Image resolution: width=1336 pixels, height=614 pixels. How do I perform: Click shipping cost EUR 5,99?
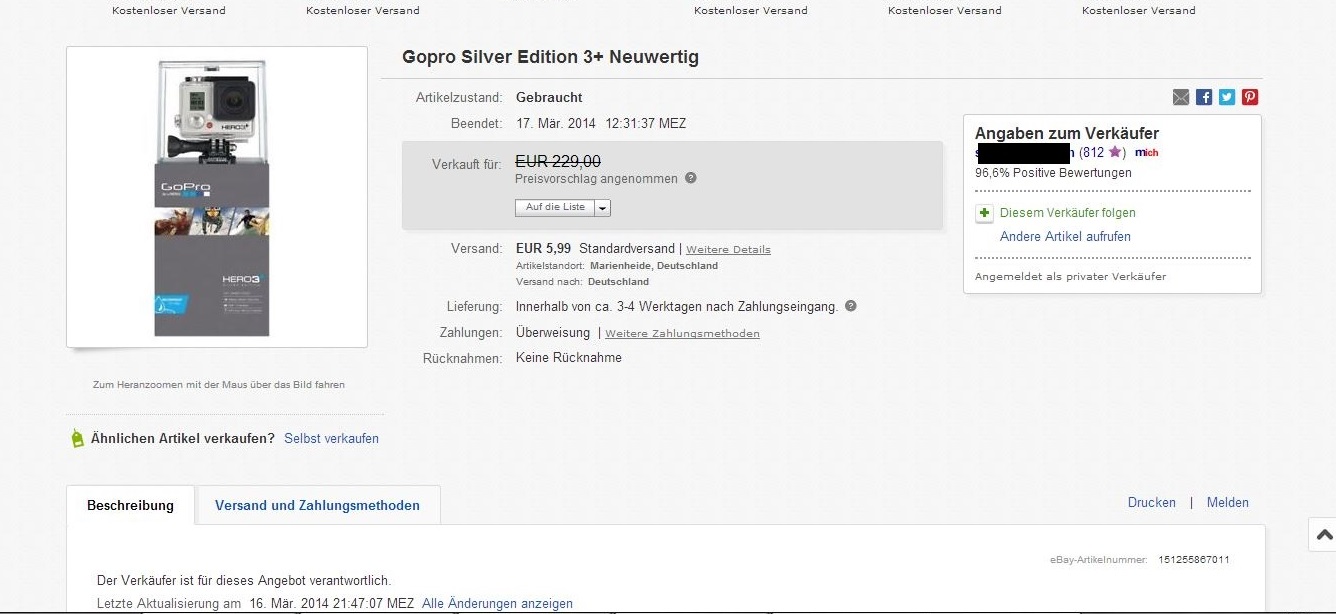coord(543,248)
